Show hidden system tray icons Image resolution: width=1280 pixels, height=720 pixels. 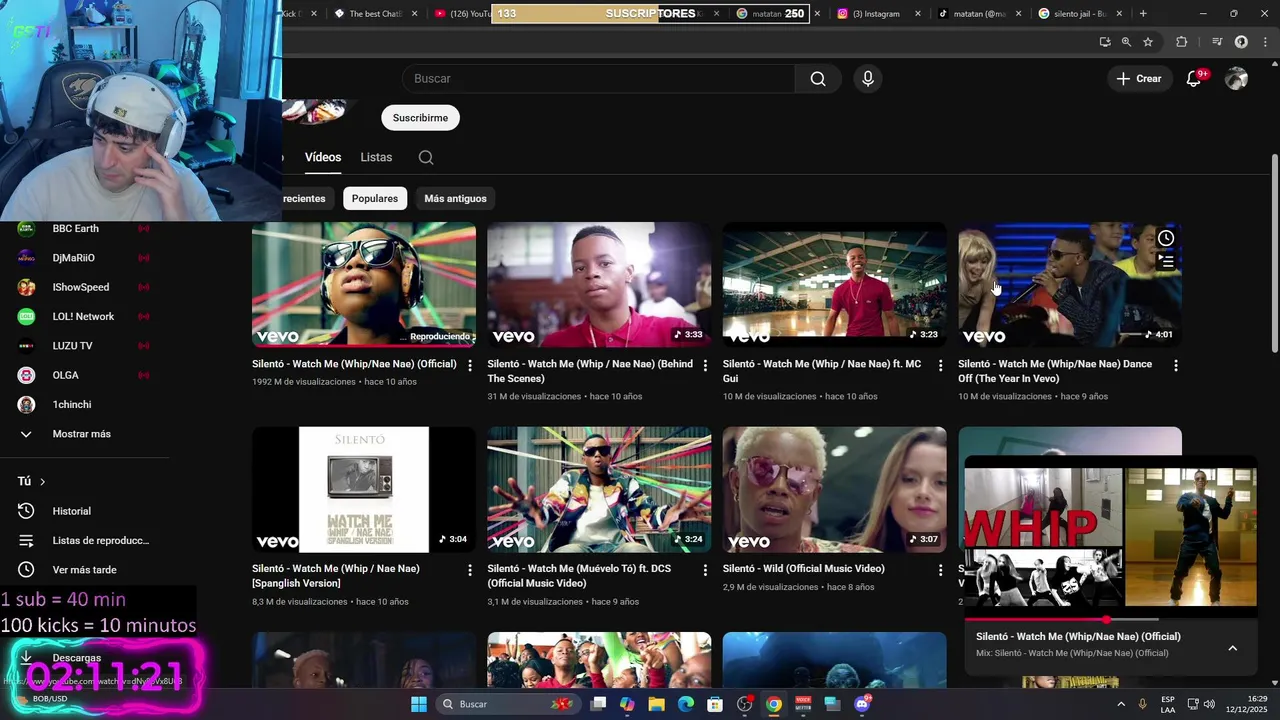pos(1120,704)
